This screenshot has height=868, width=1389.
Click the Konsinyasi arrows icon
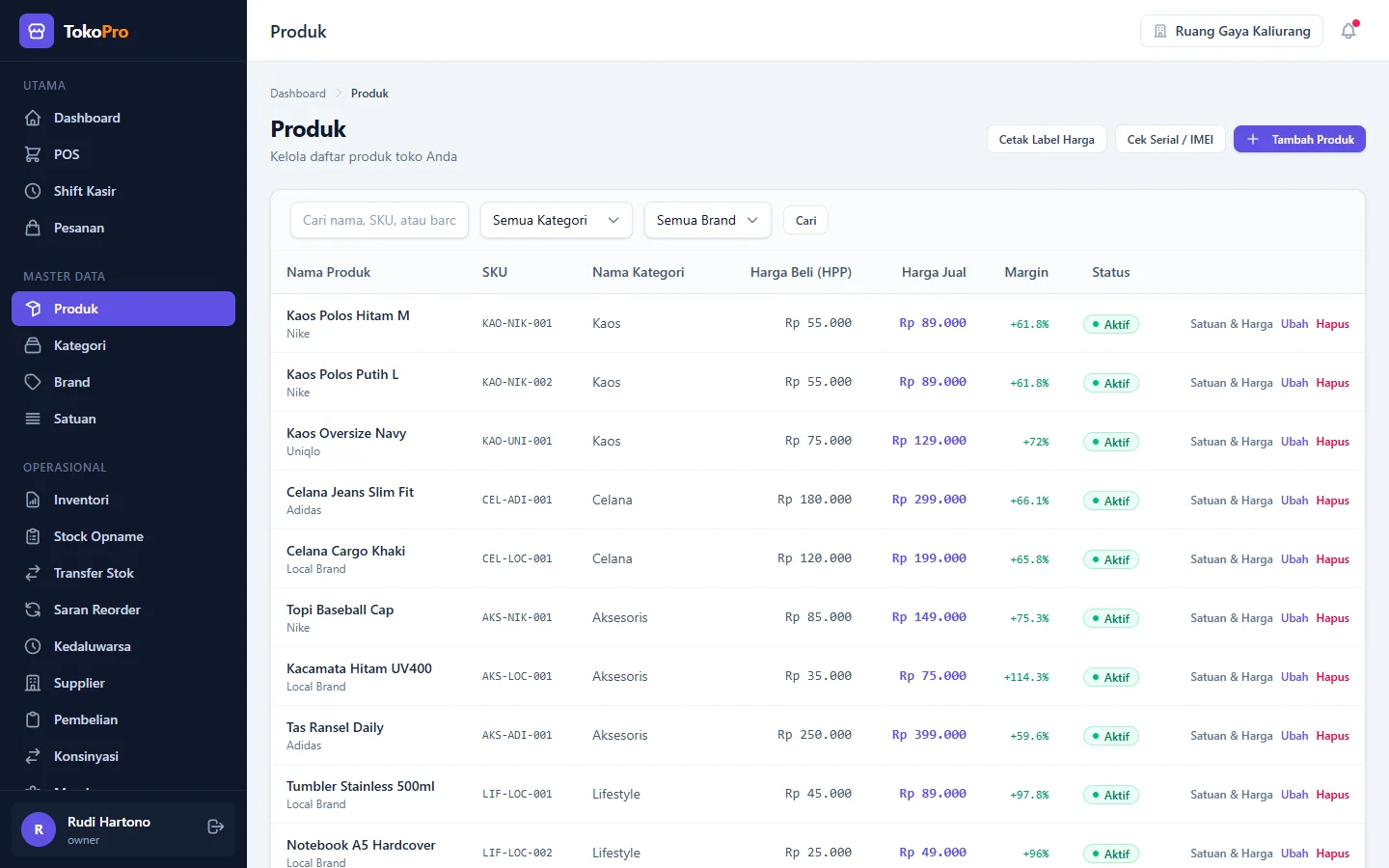(x=33, y=756)
